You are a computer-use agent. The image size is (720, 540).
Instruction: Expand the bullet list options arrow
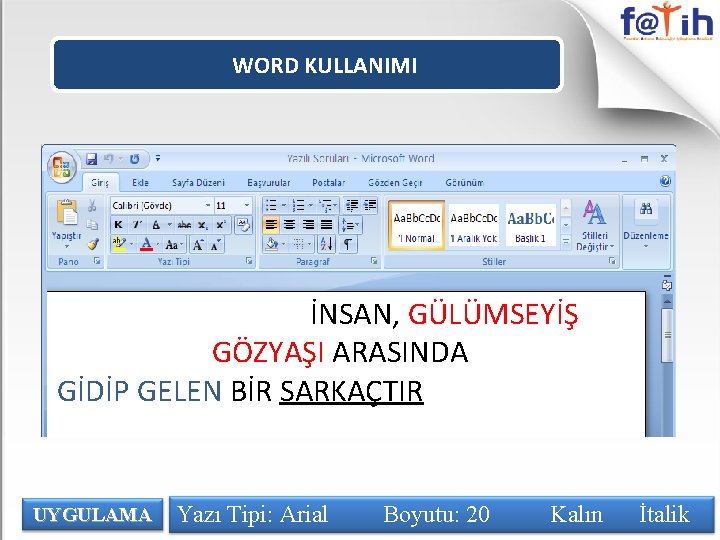pos(284,205)
